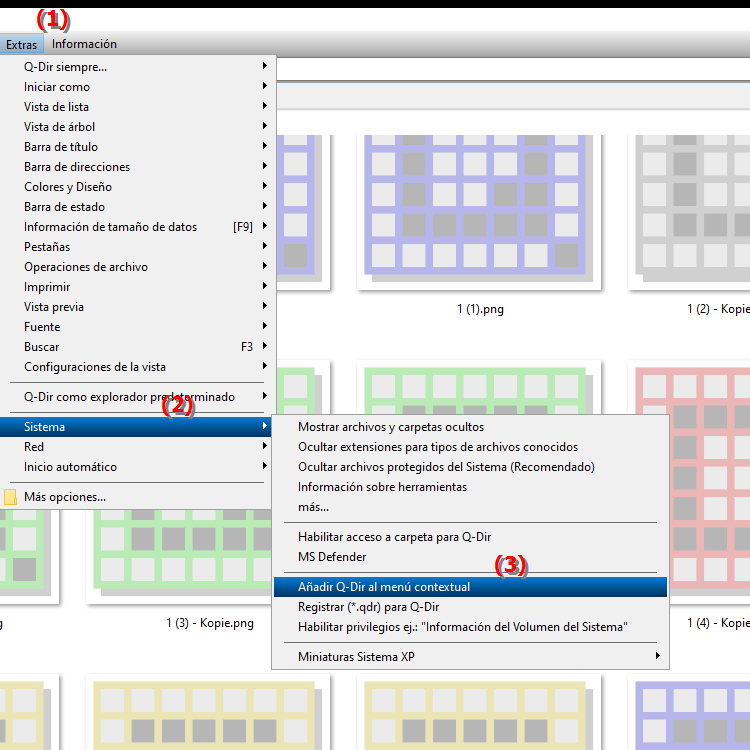This screenshot has height=750, width=750.
Task: Expand the arrow next to Fuente
Action: coord(265,326)
